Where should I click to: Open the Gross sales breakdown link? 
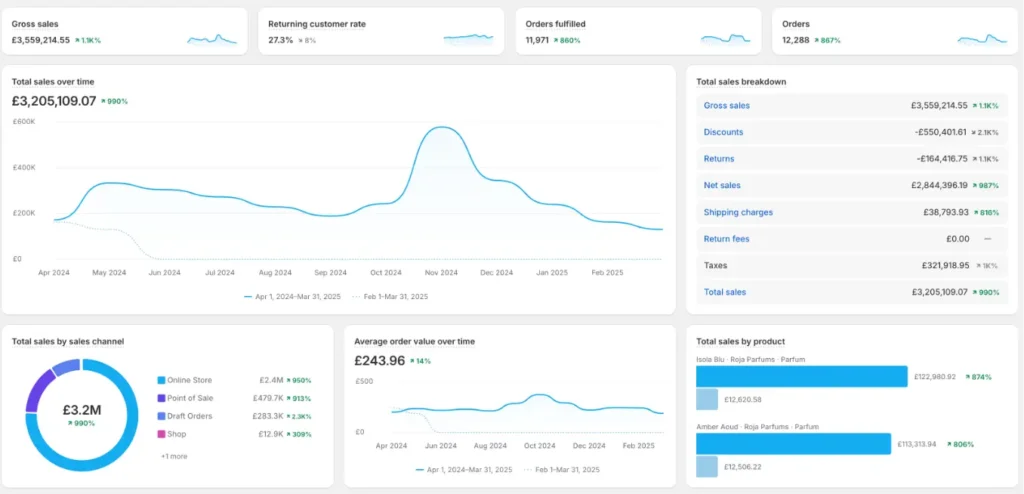726,106
